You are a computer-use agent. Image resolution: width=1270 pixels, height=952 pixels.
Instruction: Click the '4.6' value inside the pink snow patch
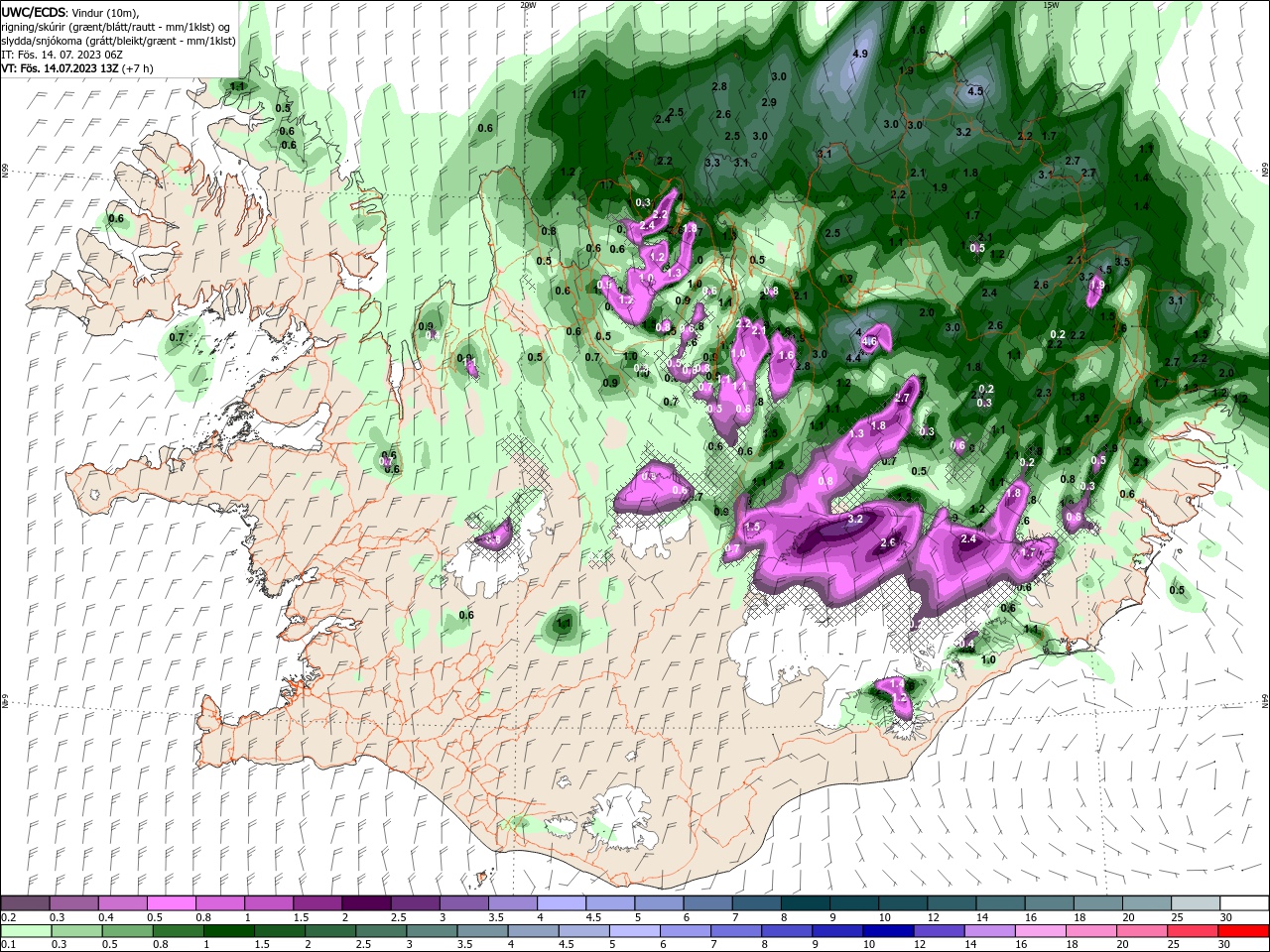click(870, 341)
